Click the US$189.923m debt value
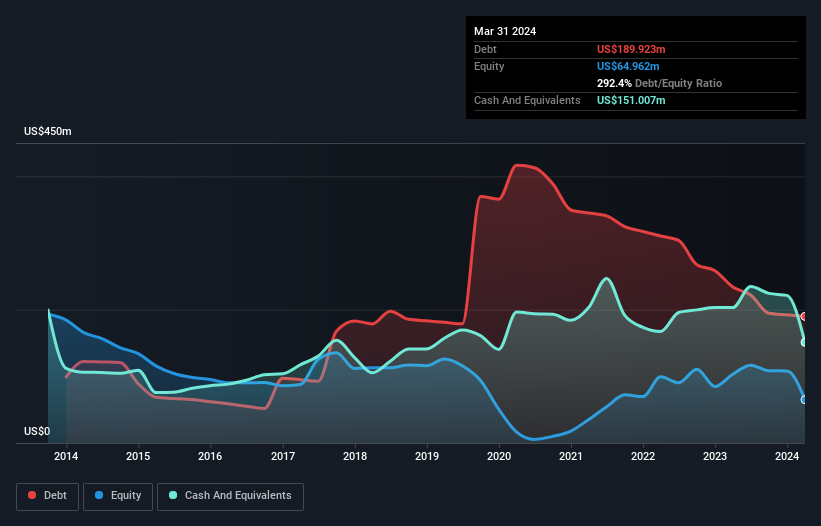 click(x=631, y=49)
